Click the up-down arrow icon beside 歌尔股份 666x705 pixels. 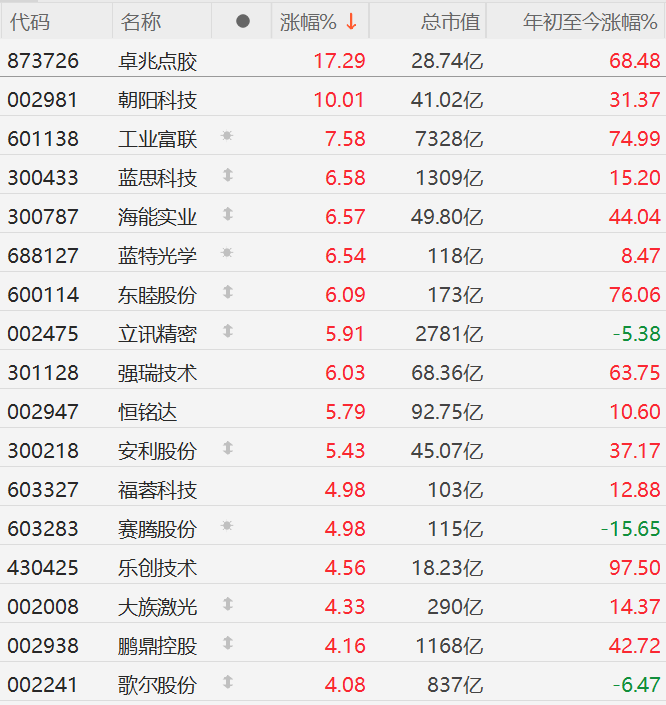(x=228, y=683)
